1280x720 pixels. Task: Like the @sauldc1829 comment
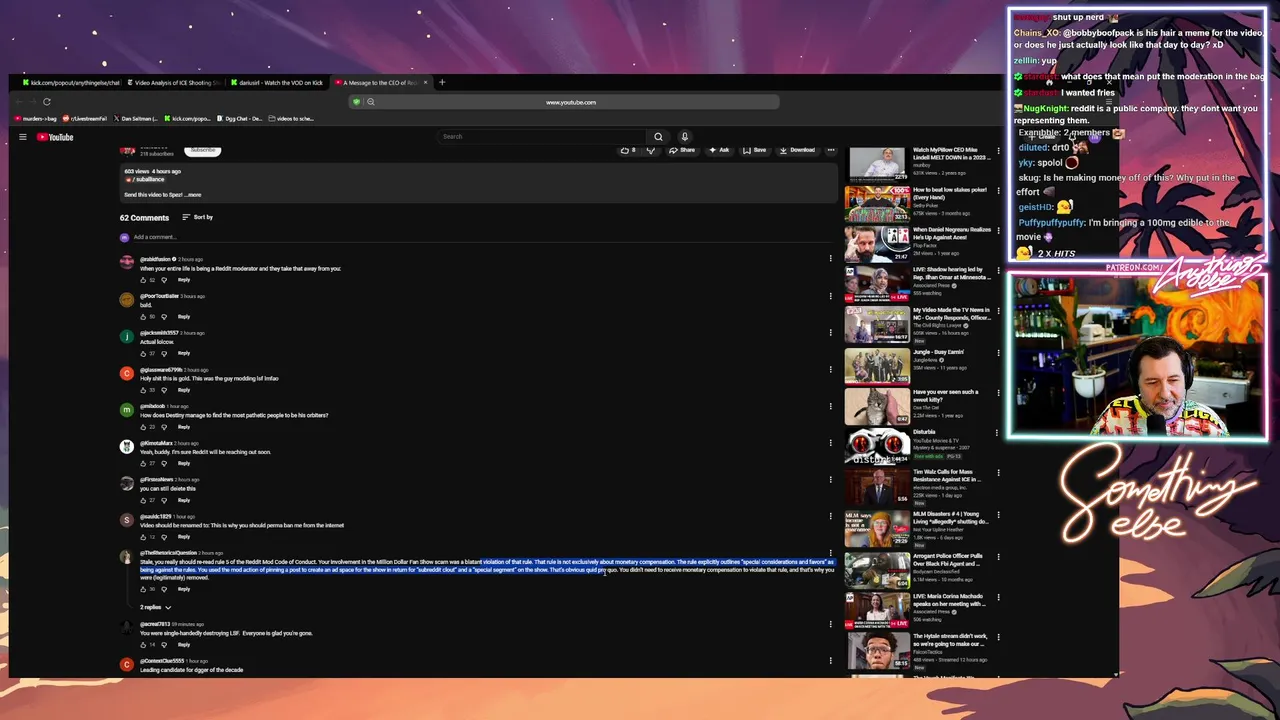(x=143, y=537)
